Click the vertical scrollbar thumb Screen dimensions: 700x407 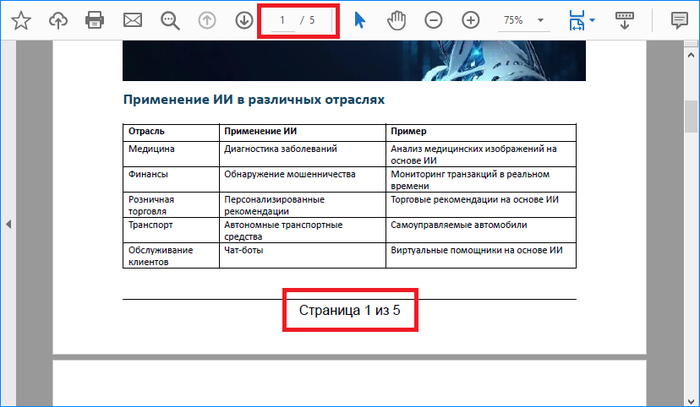click(691, 116)
